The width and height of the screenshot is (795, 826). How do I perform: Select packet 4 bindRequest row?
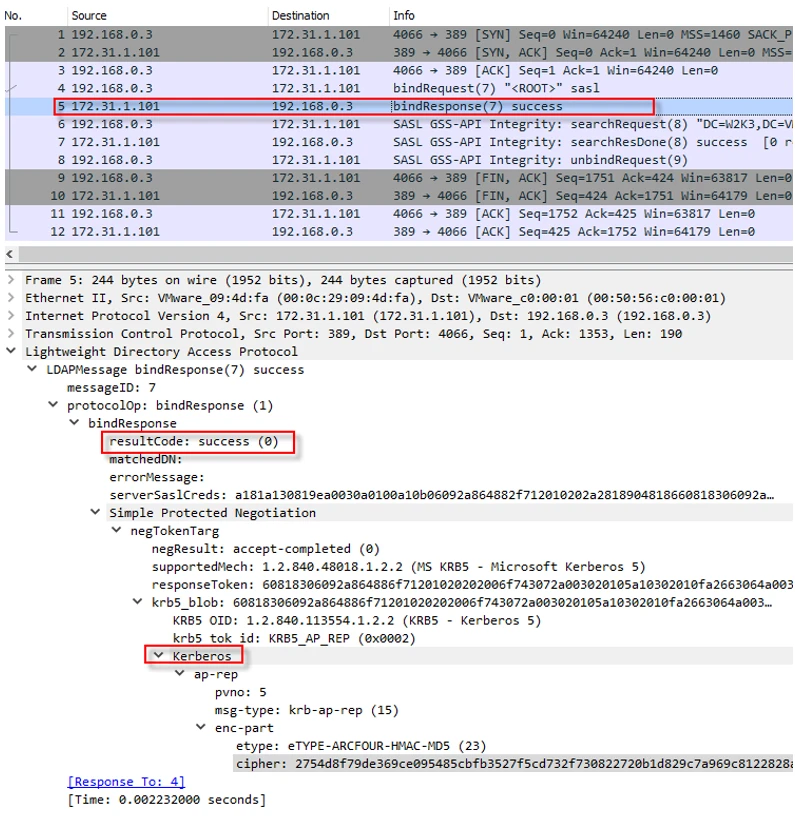pos(400,88)
